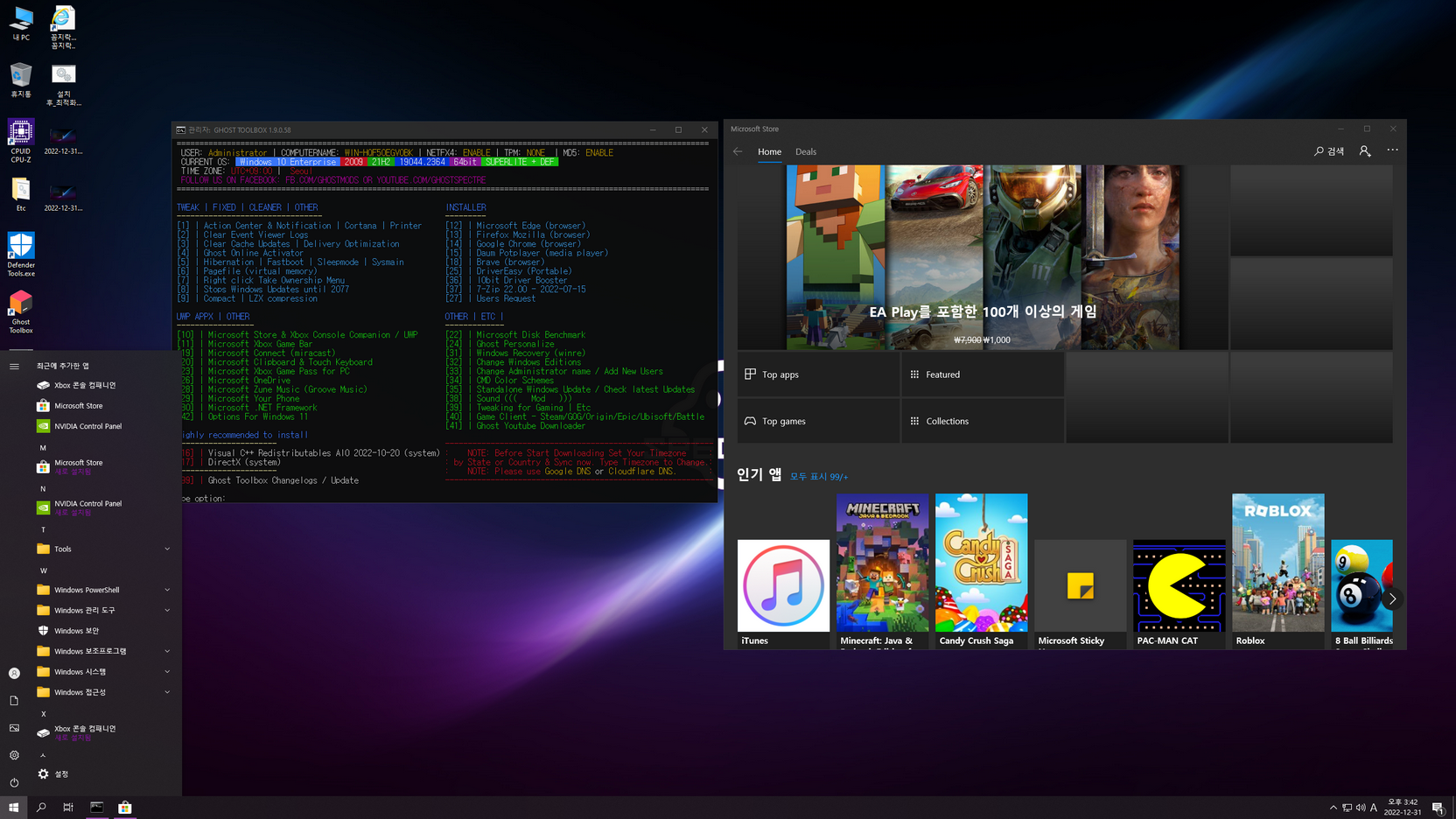Switch to Ghost Toolbox console on taskbar
This screenshot has height=819, width=1456.
pyautogui.click(x=97, y=808)
